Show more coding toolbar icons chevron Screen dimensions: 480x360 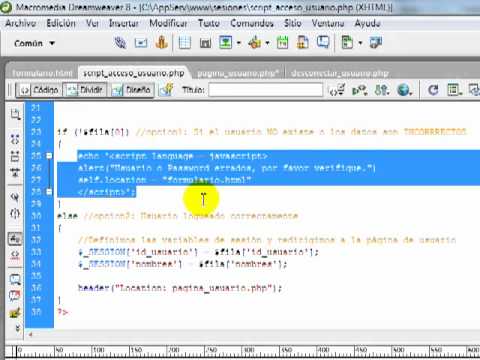tap(18, 328)
